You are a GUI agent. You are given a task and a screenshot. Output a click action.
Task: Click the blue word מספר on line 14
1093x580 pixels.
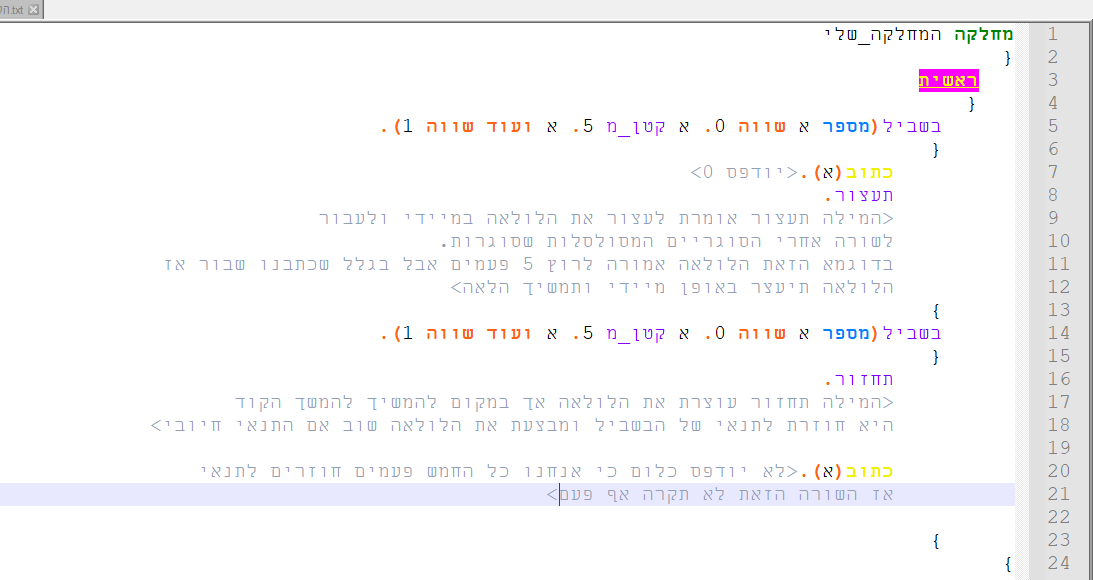click(x=846, y=333)
